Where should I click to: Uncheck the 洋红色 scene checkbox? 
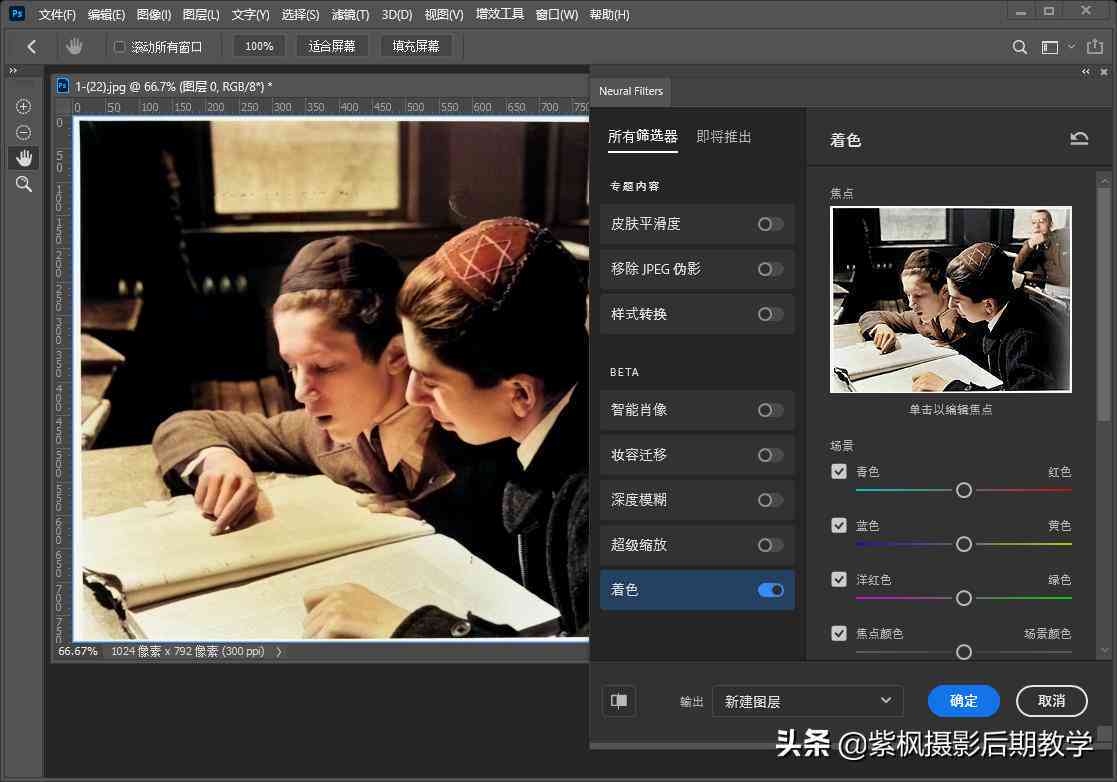pyautogui.click(x=839, y=579)
